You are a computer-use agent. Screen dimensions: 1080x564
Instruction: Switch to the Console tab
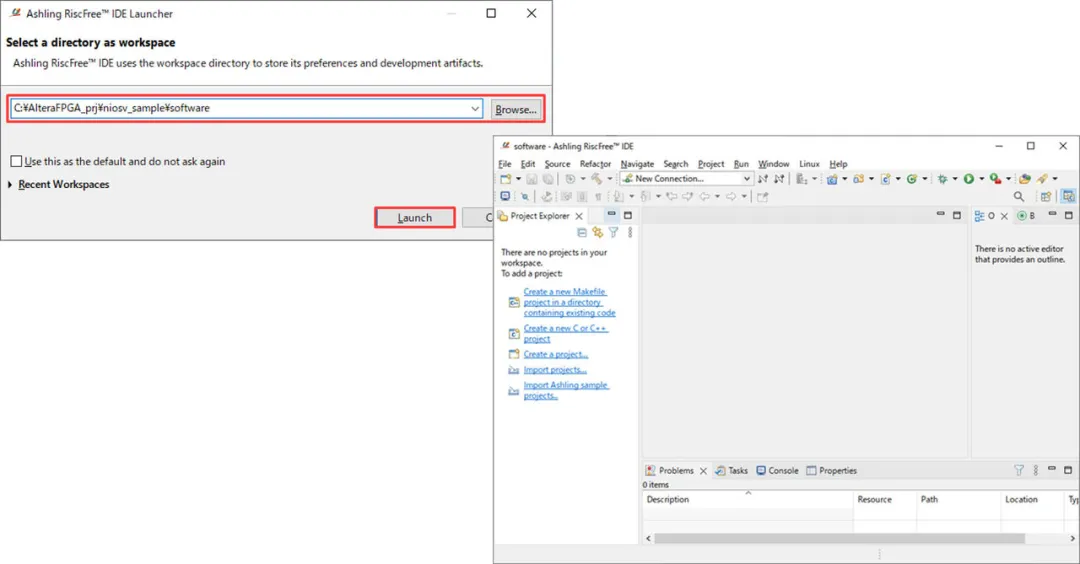(x=777, y=471)
